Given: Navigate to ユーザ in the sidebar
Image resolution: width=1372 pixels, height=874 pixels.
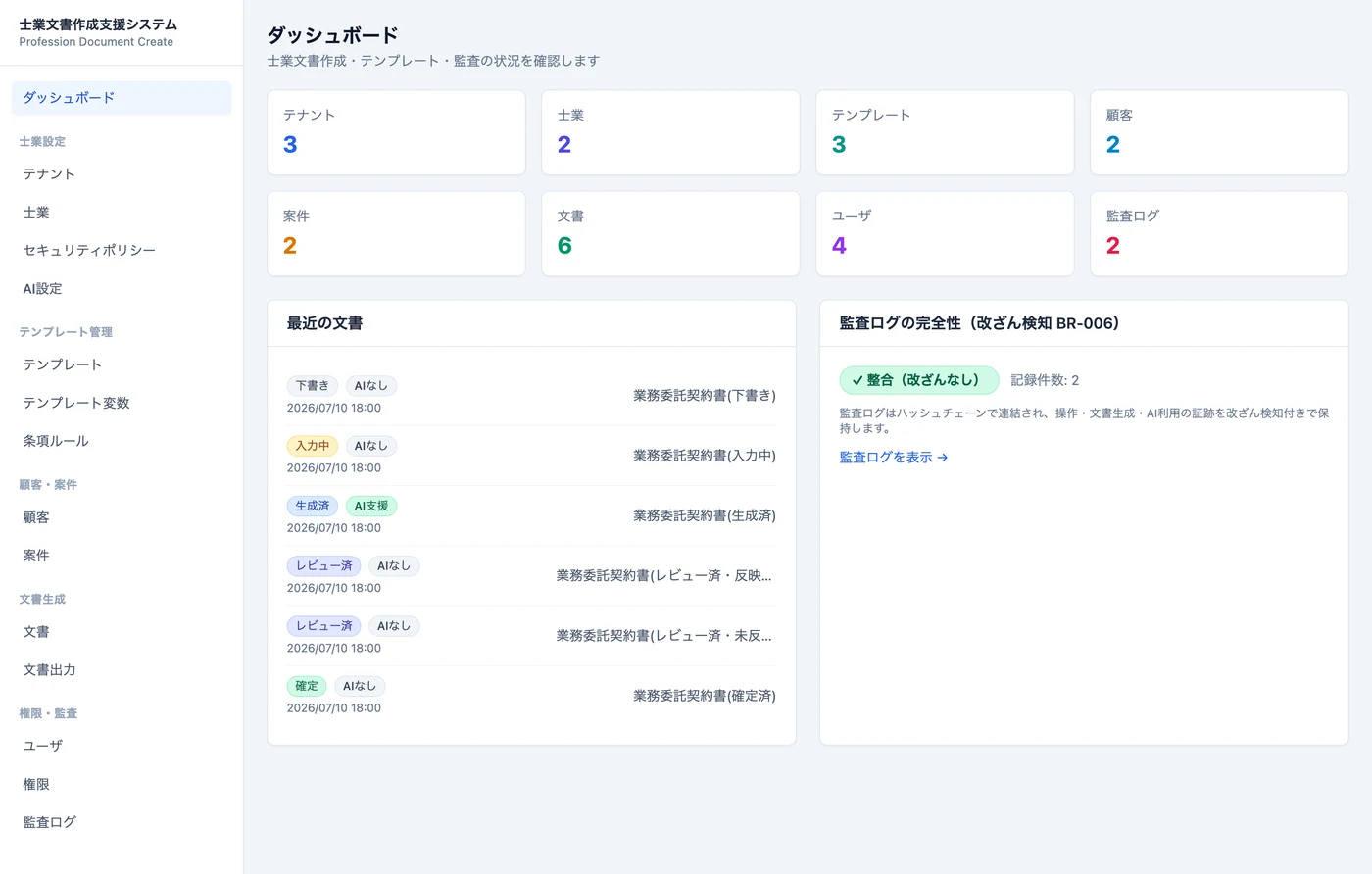Looking at the screenshot, I should tap(122, 746).
